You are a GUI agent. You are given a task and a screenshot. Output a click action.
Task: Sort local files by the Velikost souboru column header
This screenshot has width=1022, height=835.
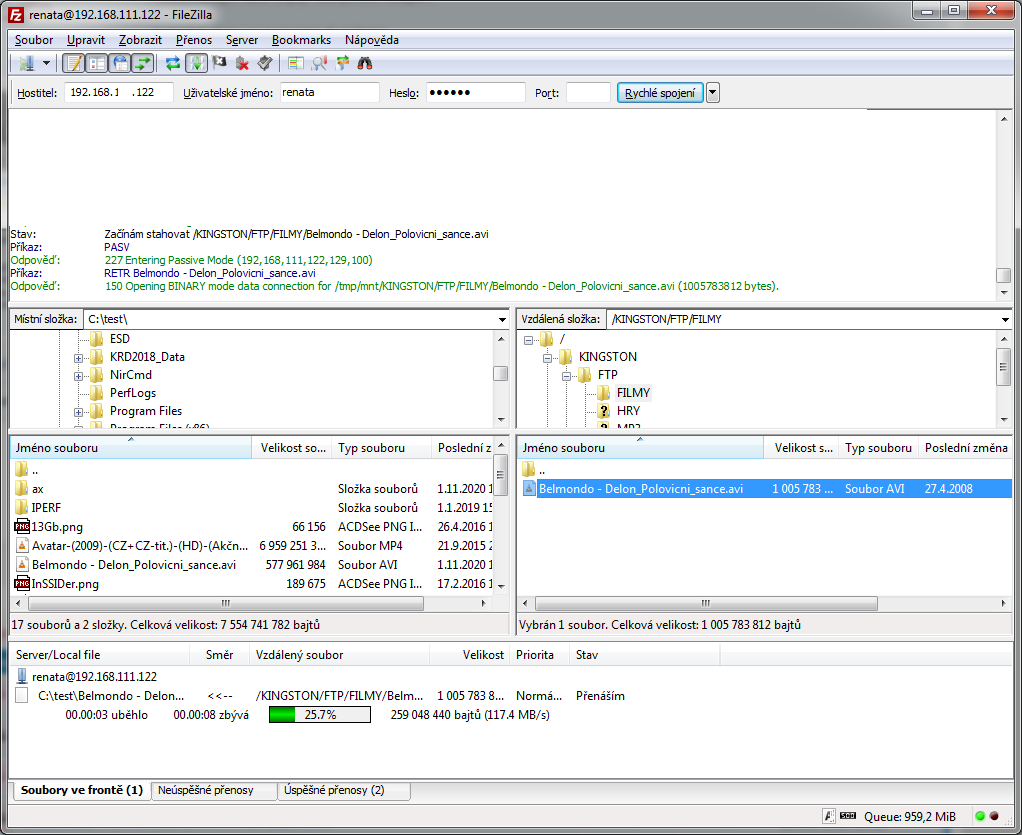point(290,448)
